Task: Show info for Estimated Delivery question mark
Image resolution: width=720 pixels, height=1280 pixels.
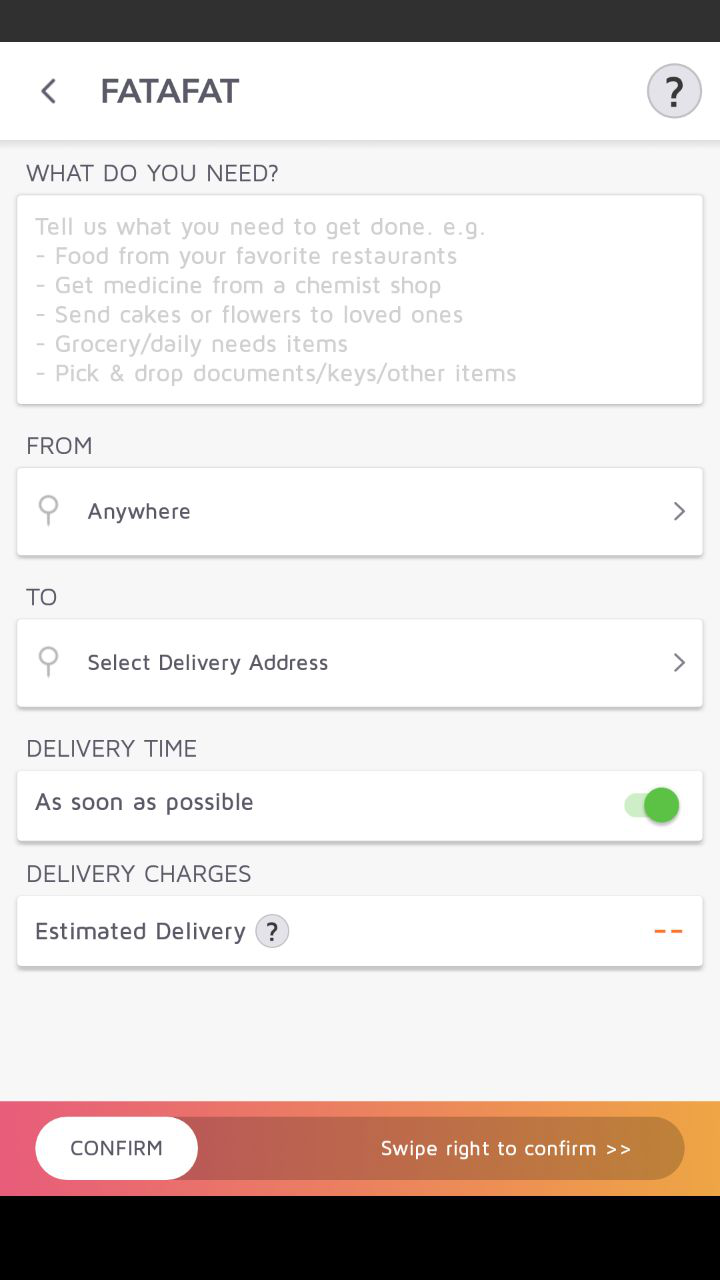Action: tap(272, 931)
